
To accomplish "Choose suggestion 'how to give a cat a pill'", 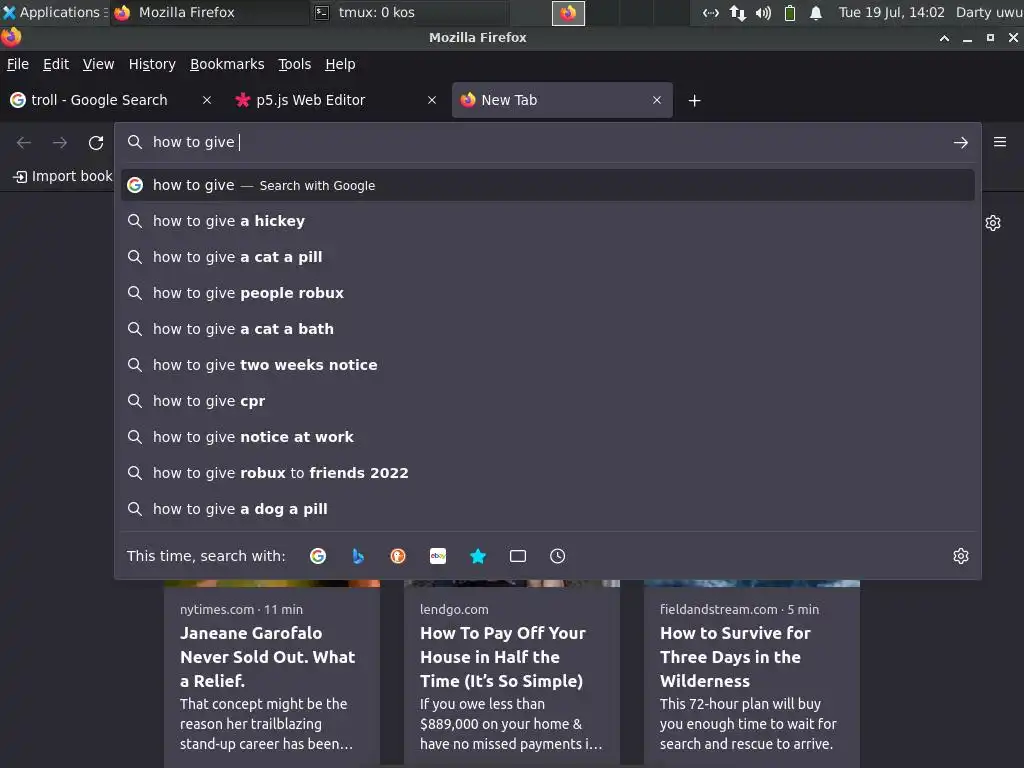I will pyautogui.click(x=547, y=257).
